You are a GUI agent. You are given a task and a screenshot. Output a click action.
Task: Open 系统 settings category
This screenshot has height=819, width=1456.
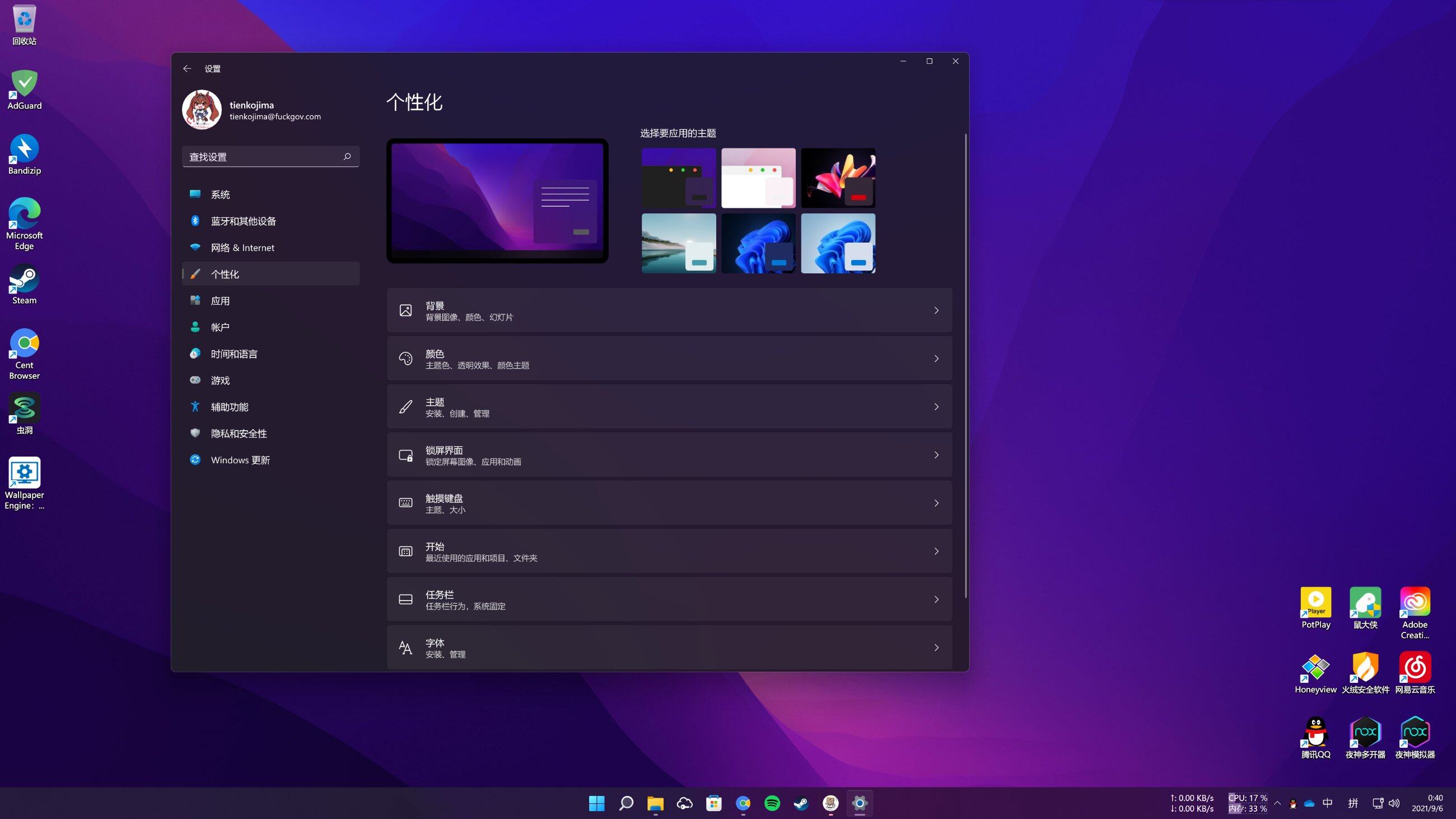pyautogui.click(x=270, y=194)
